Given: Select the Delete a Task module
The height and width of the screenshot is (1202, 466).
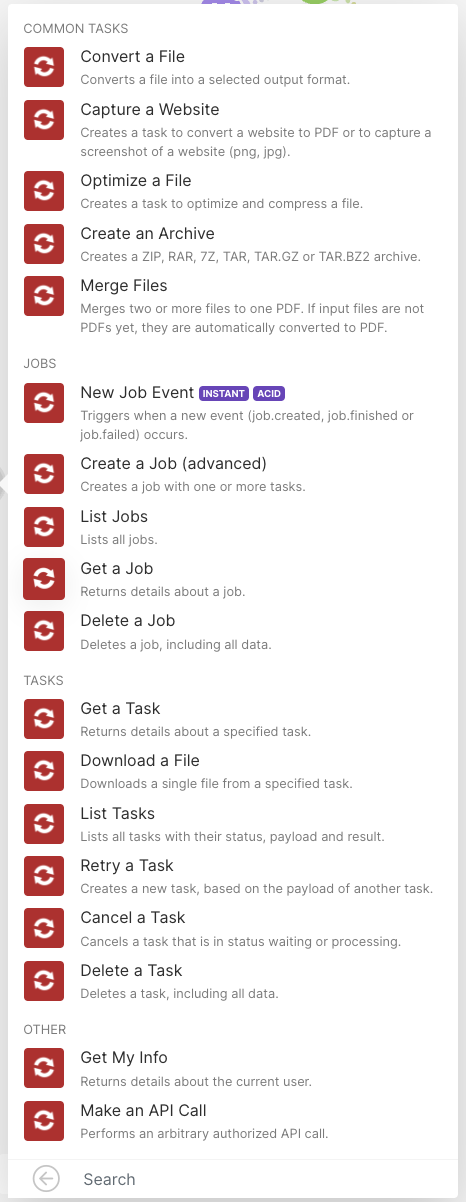Looking at the screenshot, I should tap(233, 981).
